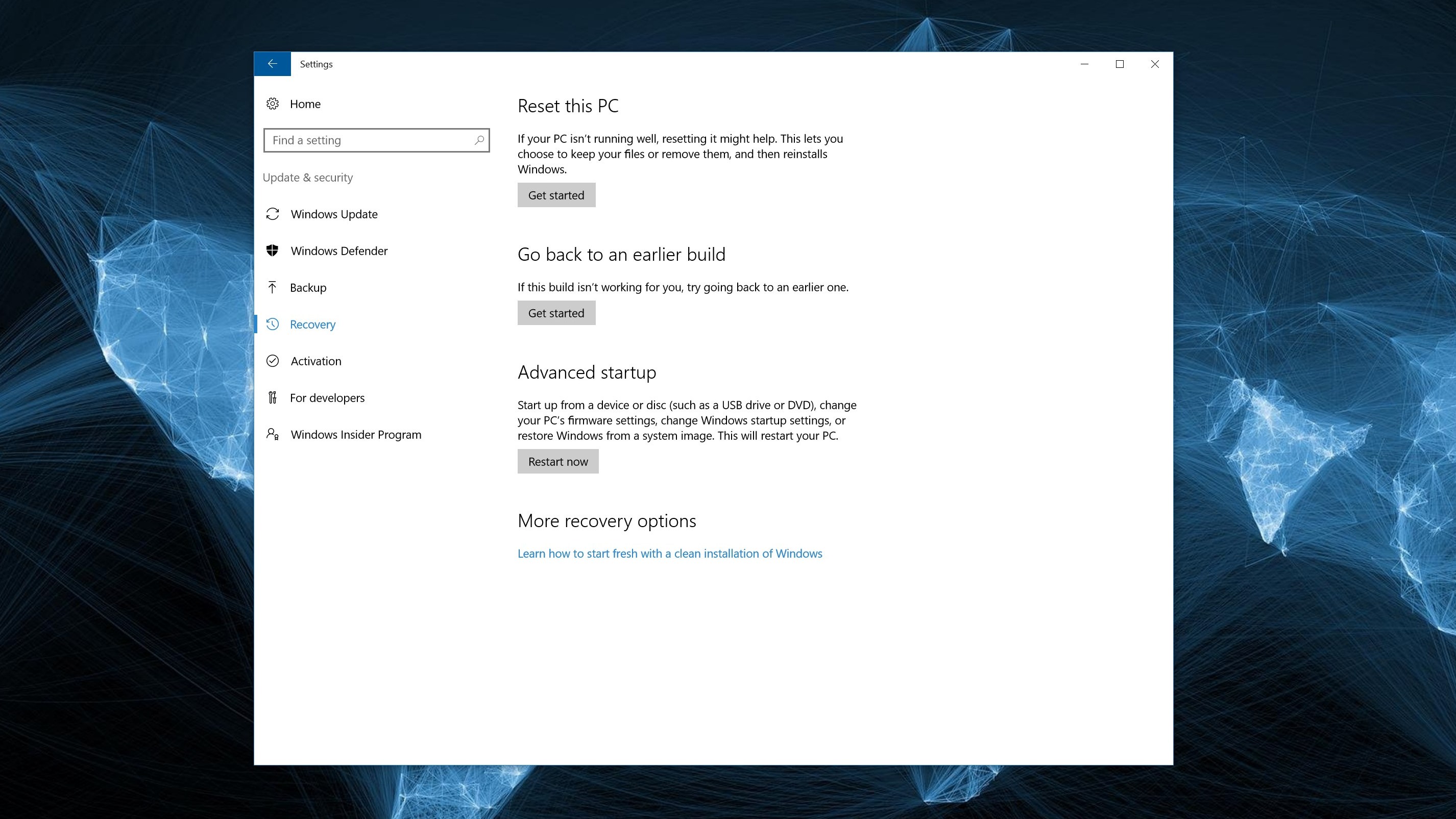Select the Recovery section

[x=312, y=324]
